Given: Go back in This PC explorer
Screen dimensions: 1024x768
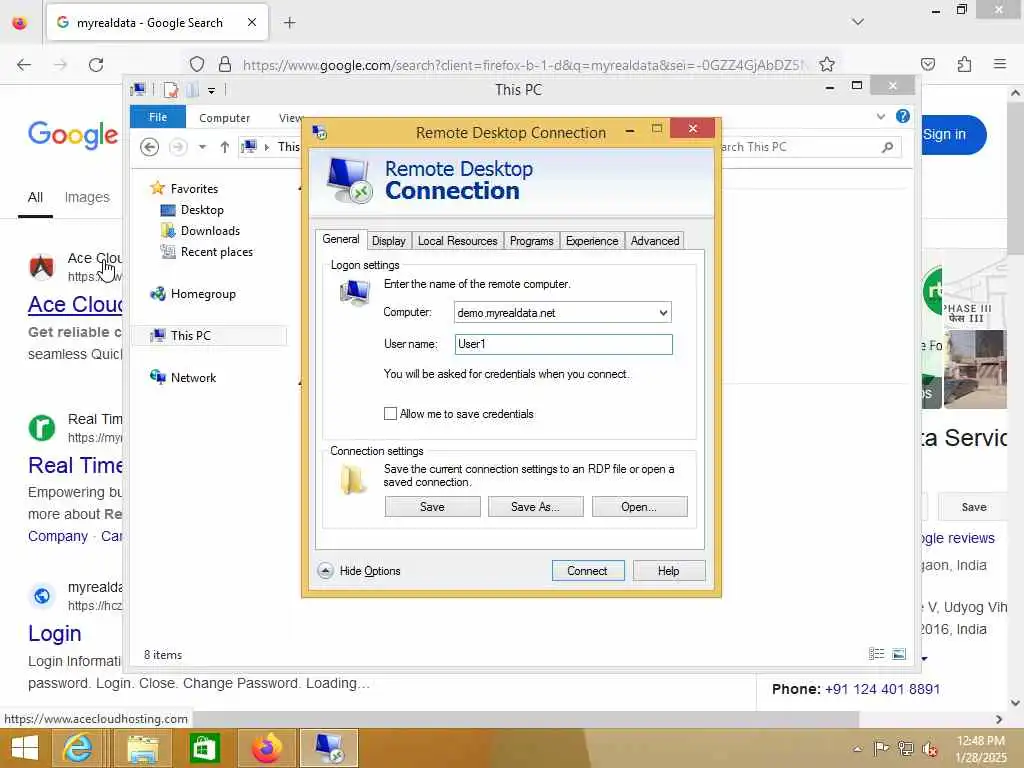Looking at the screenshot, I should (150, 147).
